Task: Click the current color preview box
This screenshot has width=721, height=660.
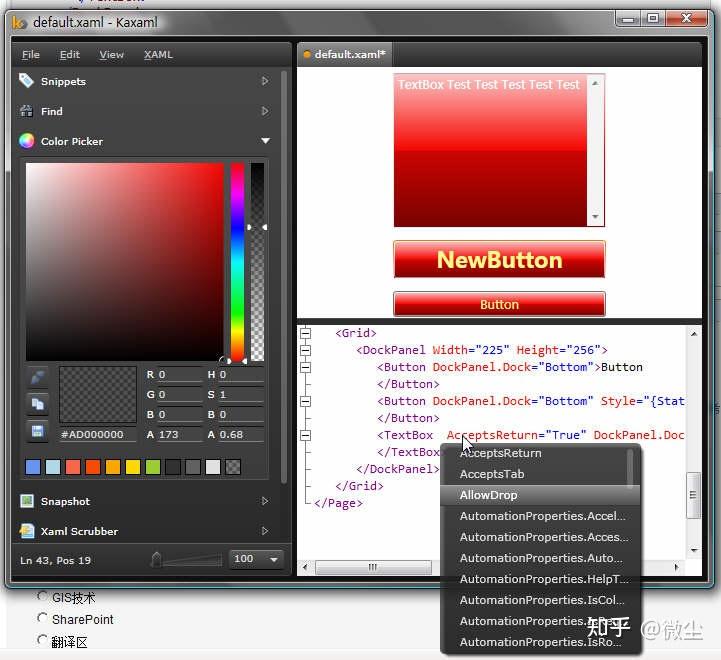Action: pyautogui.click(x=98, y=394)
